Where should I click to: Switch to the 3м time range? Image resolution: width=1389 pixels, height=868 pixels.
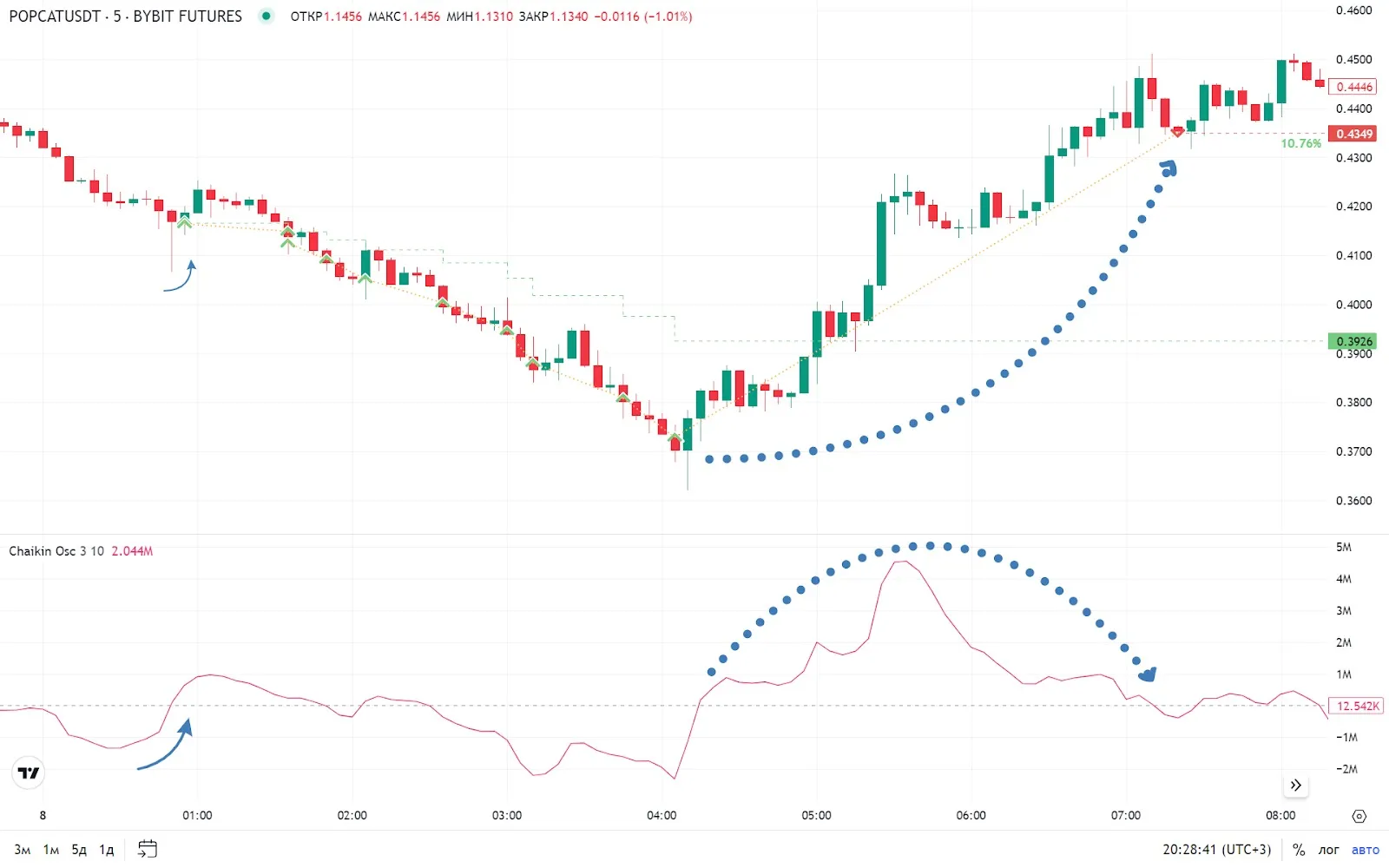pos(23,849)
